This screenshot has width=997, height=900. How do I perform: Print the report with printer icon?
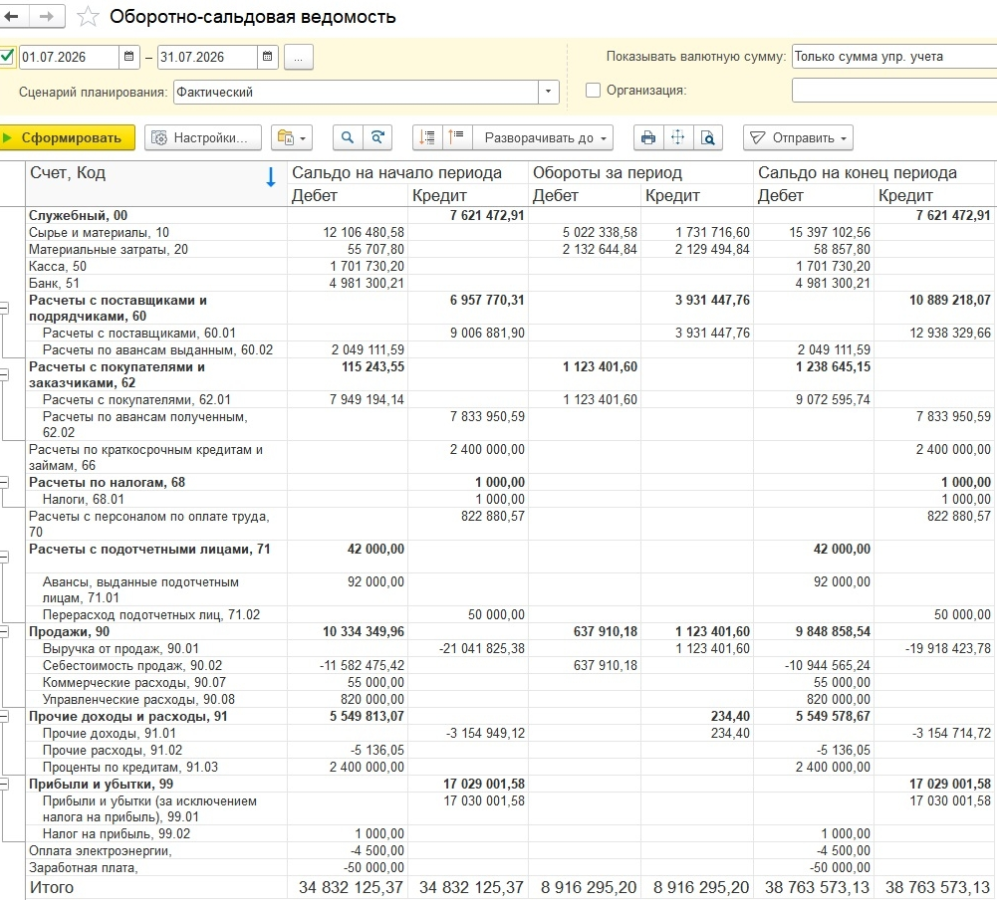(648, 138)
